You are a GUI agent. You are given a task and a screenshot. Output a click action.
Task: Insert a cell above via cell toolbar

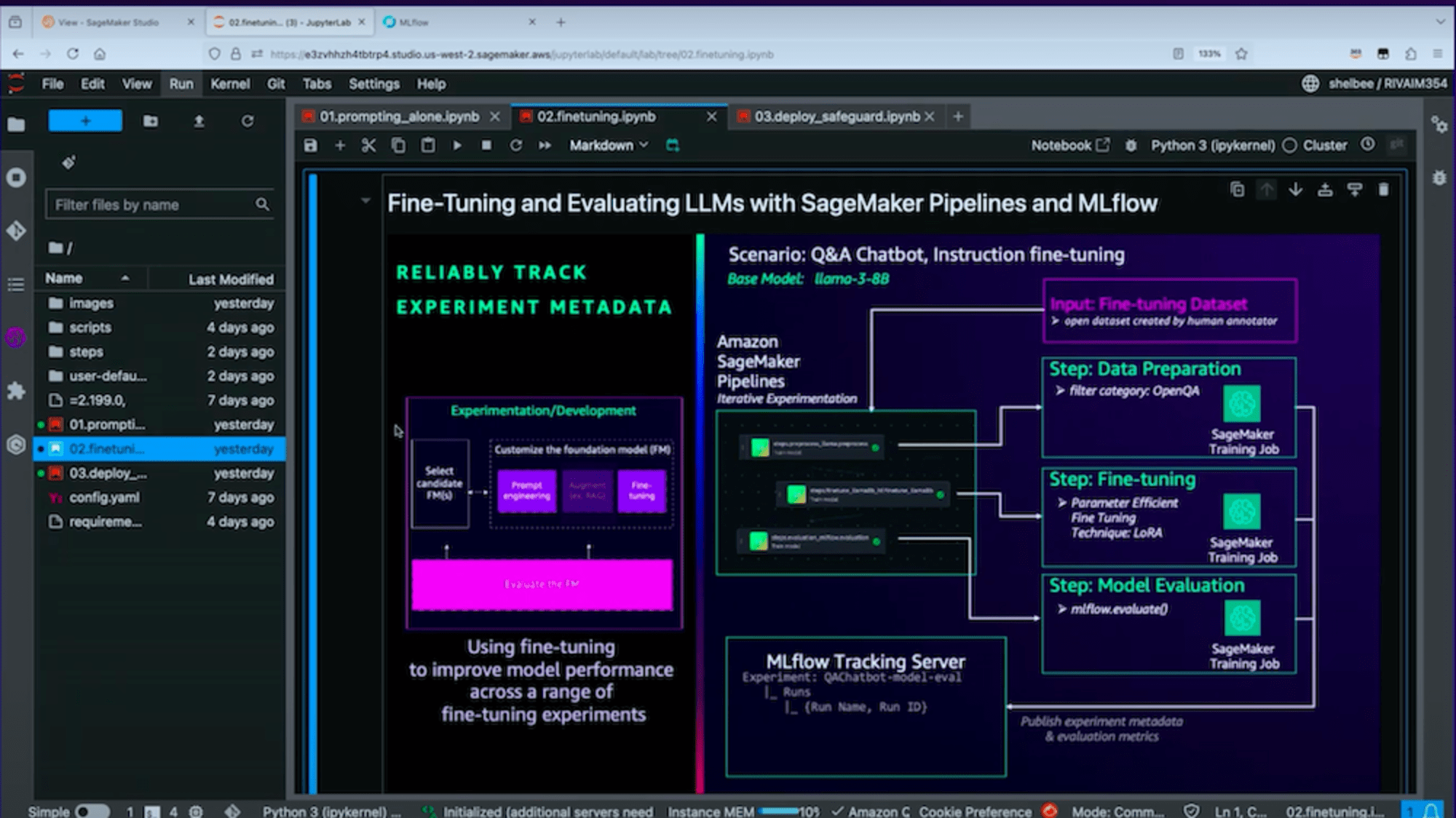[1325, 190]
